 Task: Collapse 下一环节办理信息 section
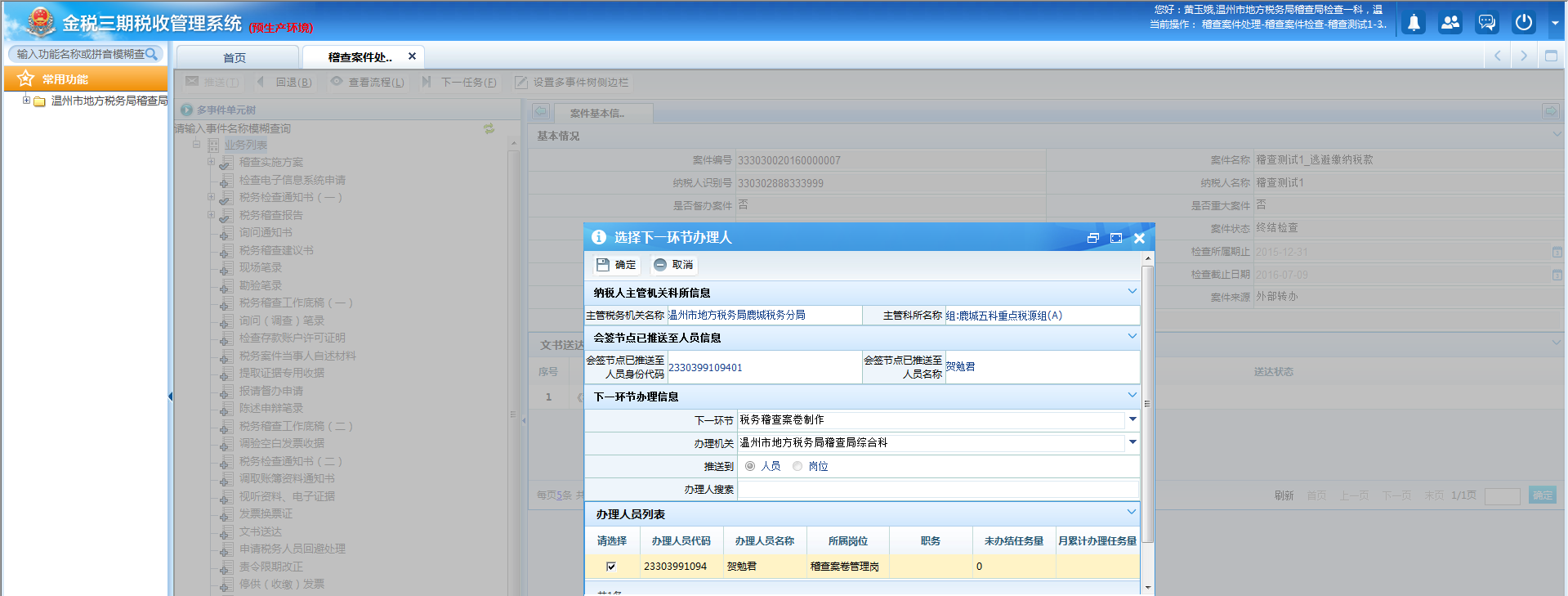(1132, 396)
